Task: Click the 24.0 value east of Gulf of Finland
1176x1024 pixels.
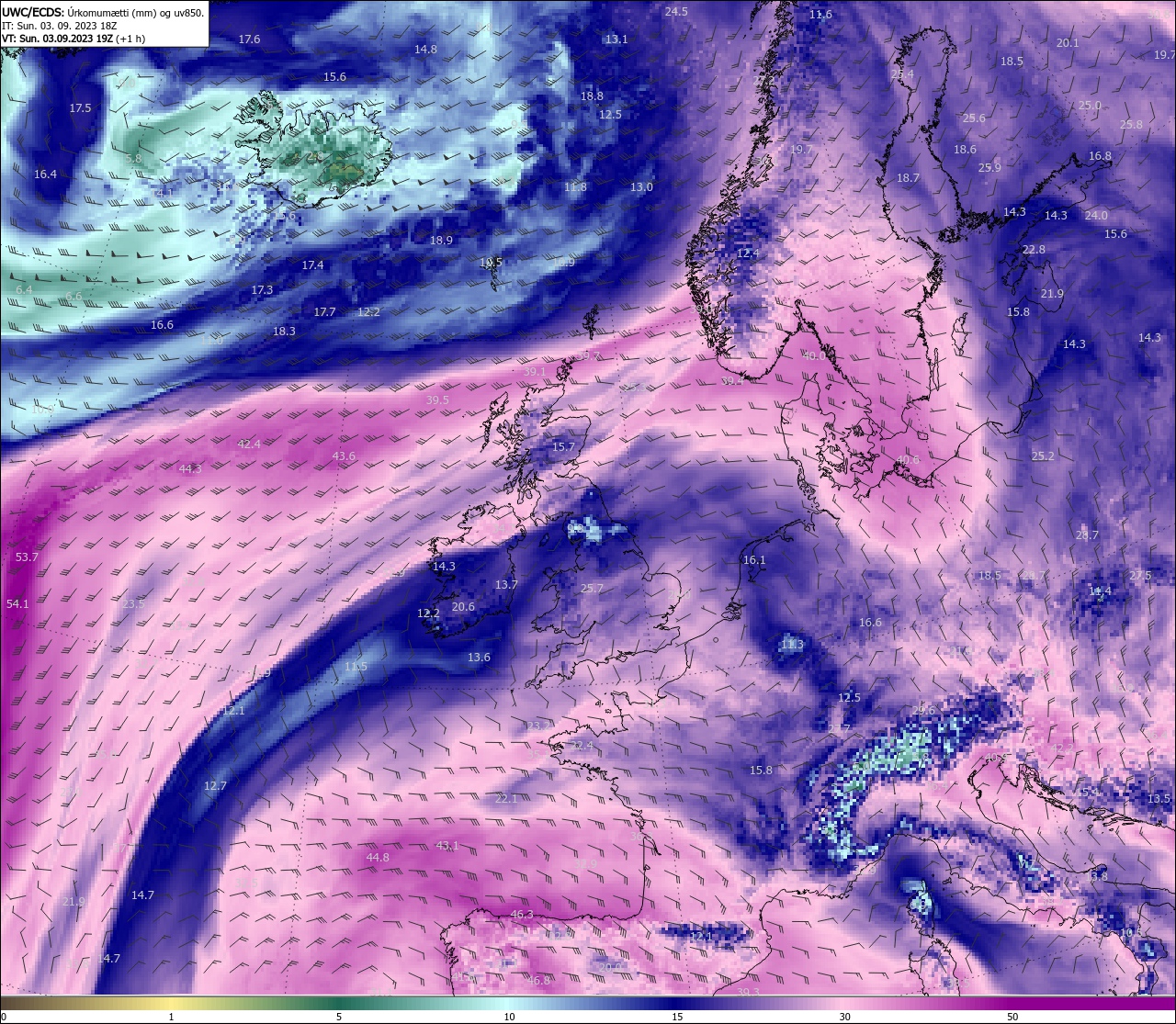Action: pos(1096,216)
